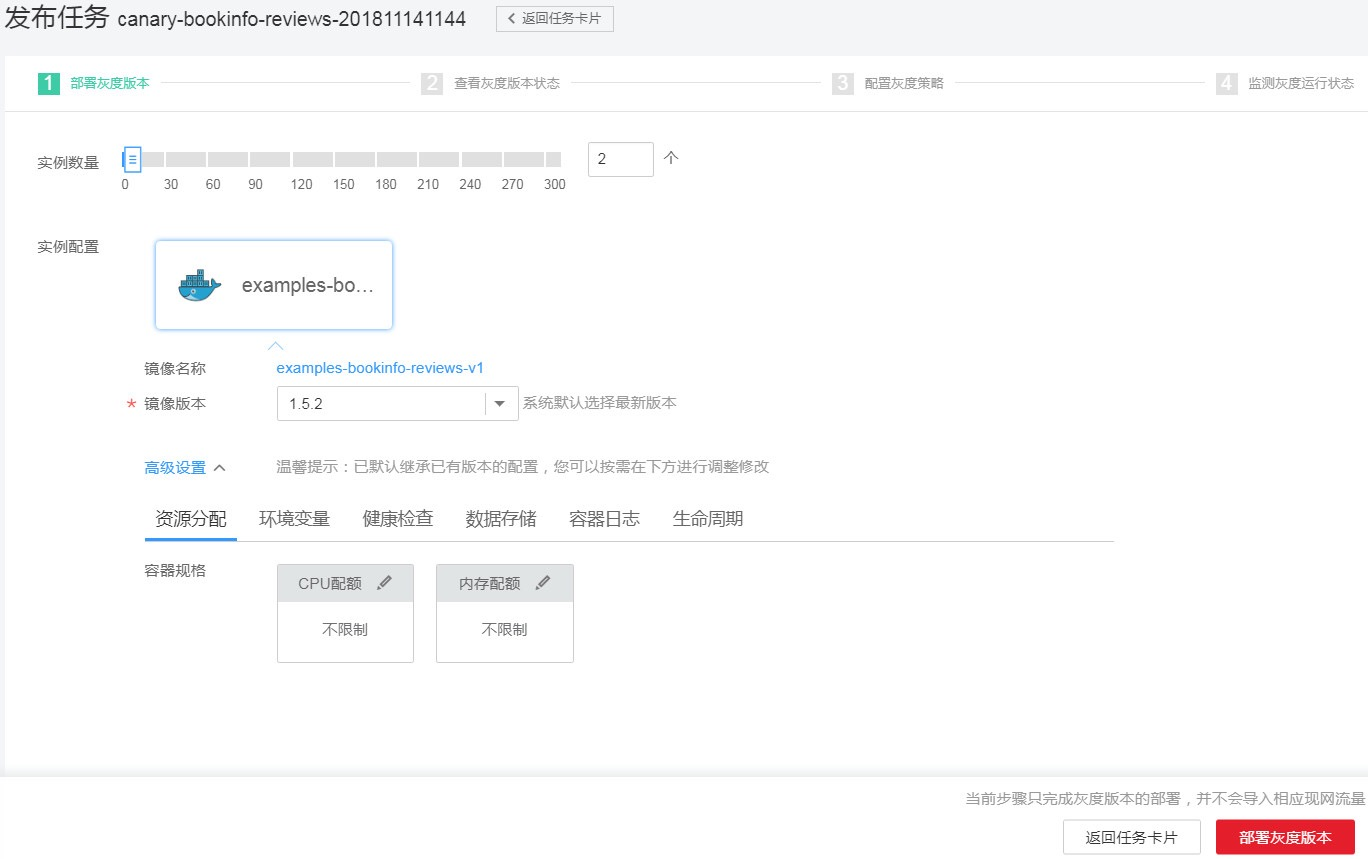Click the 系统默认选择最新版本 hint text
This screenshot has height=859, width=1368.
[x=599, y=403]
